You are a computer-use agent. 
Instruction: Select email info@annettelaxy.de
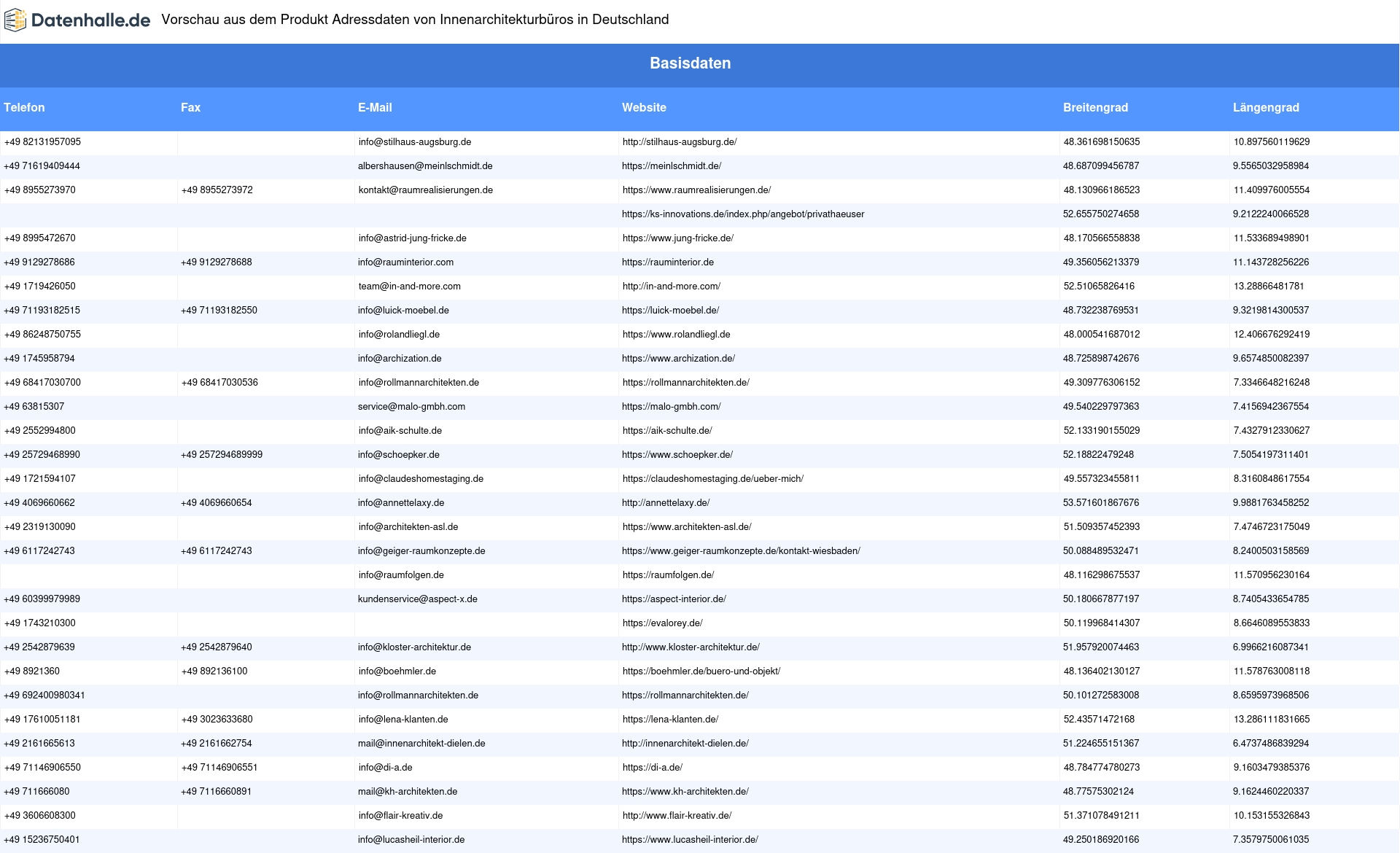(x=401, y=503)
